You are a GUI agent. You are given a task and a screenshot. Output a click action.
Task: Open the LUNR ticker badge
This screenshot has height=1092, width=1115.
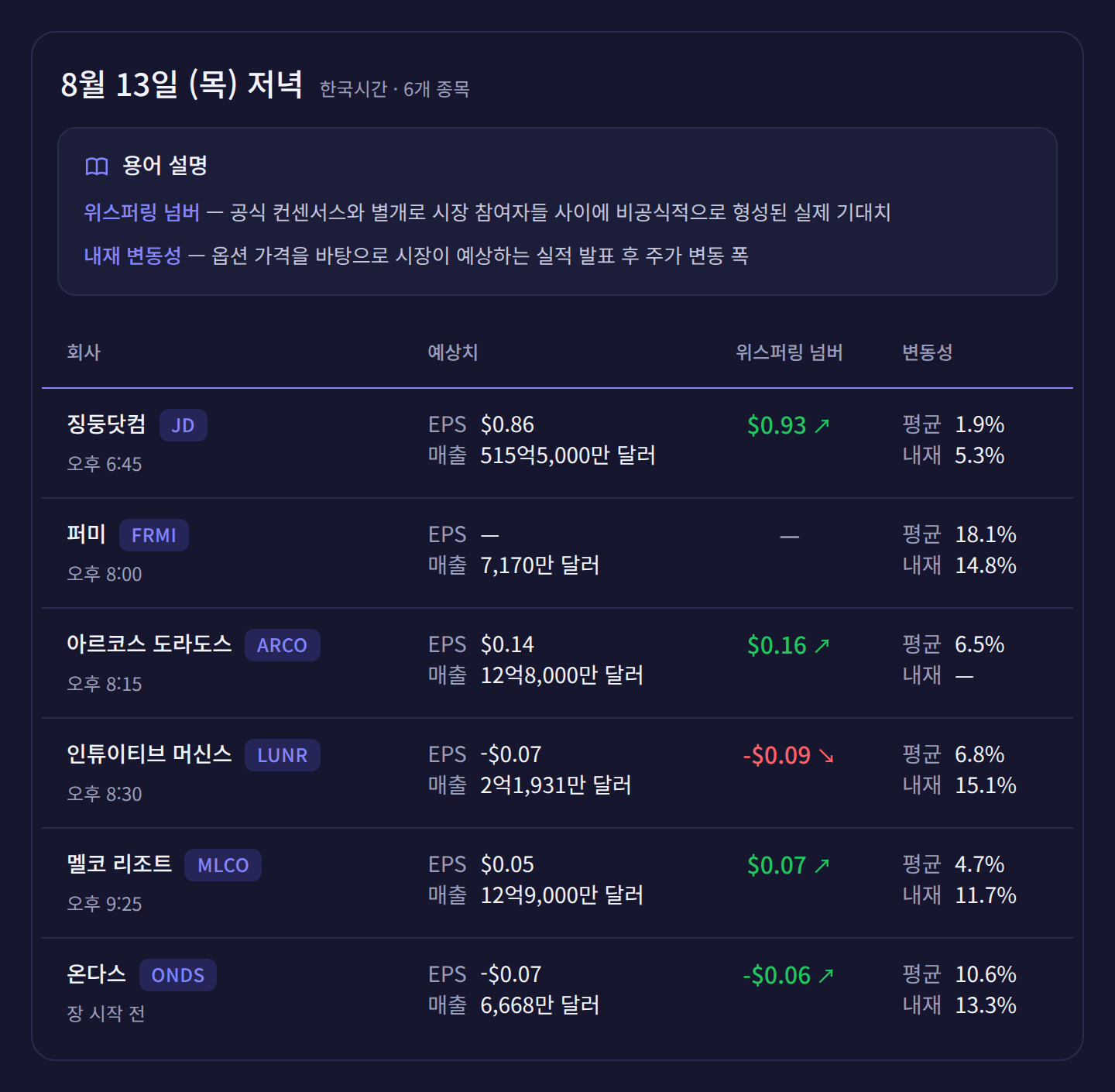tap(283, 755)
